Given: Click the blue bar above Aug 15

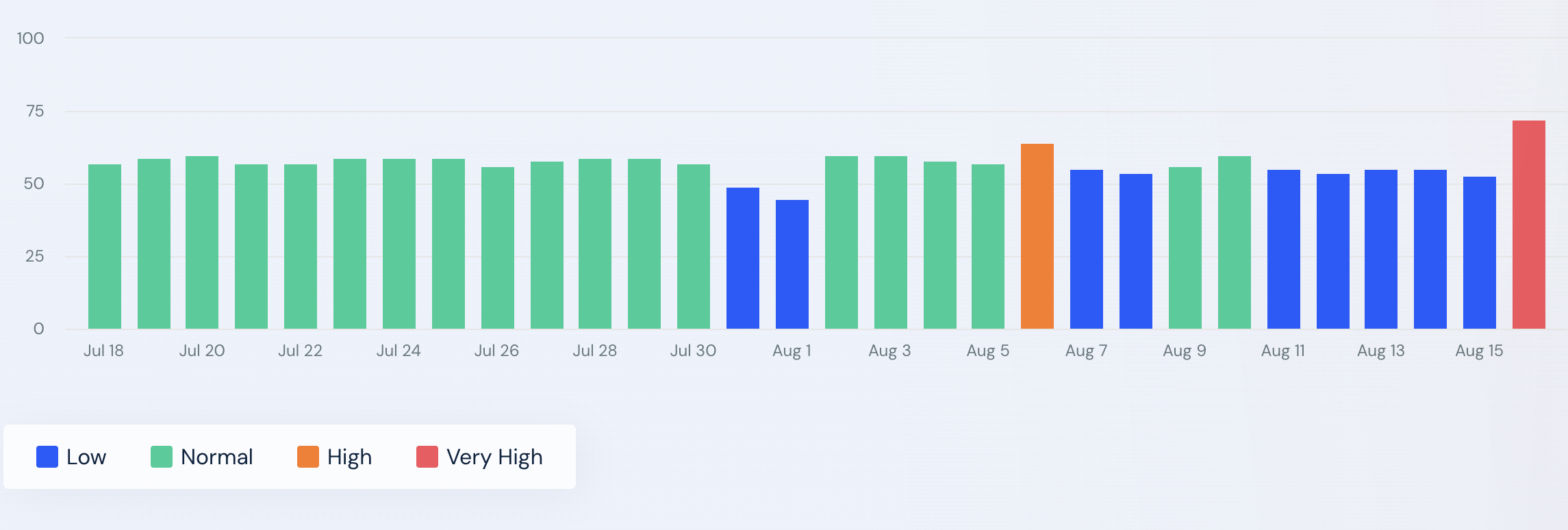Looking at the screenshot, I should click(1480, 253).
